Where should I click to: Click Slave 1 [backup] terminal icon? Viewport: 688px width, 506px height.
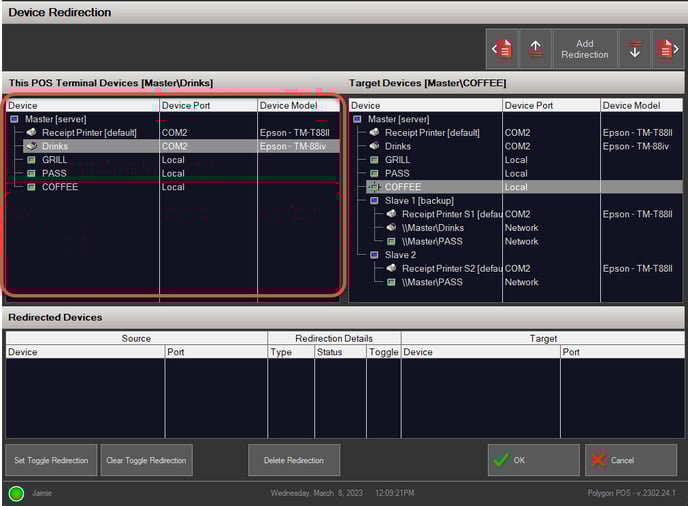pos(374,201)
